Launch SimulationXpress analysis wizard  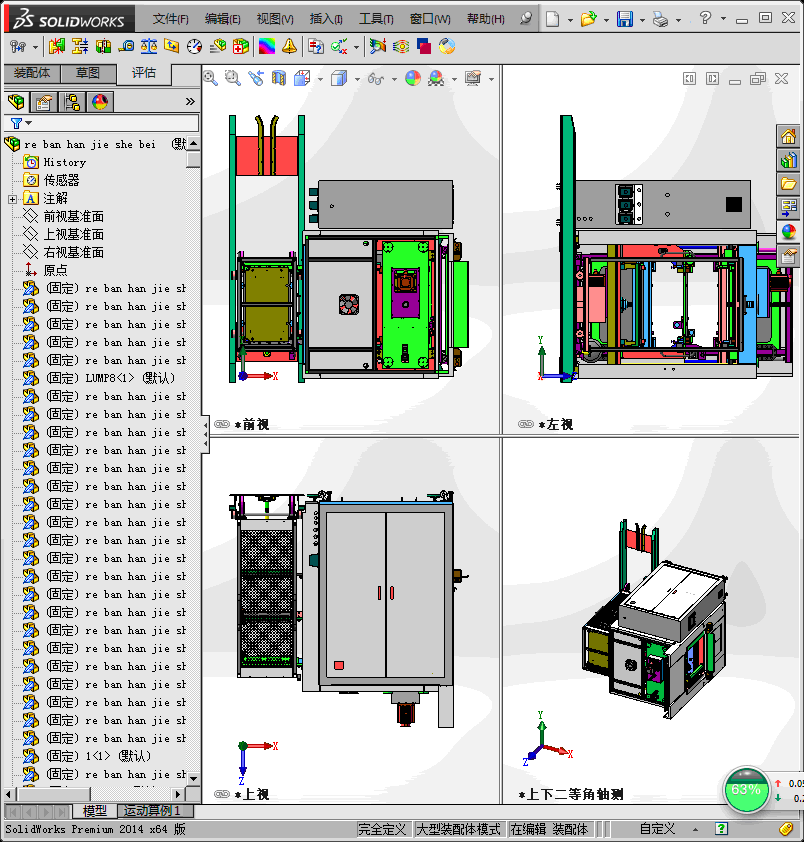(x=378, y=47)
